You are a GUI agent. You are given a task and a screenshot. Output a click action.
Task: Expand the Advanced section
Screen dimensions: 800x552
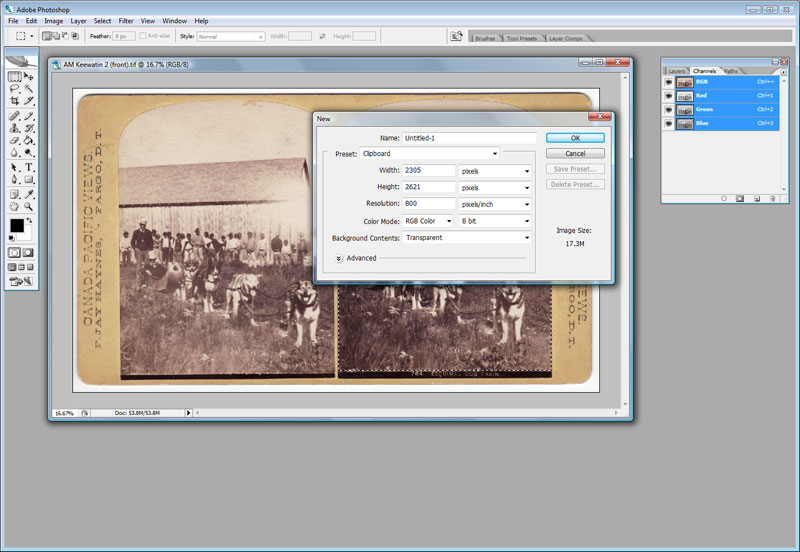(339, 258)
